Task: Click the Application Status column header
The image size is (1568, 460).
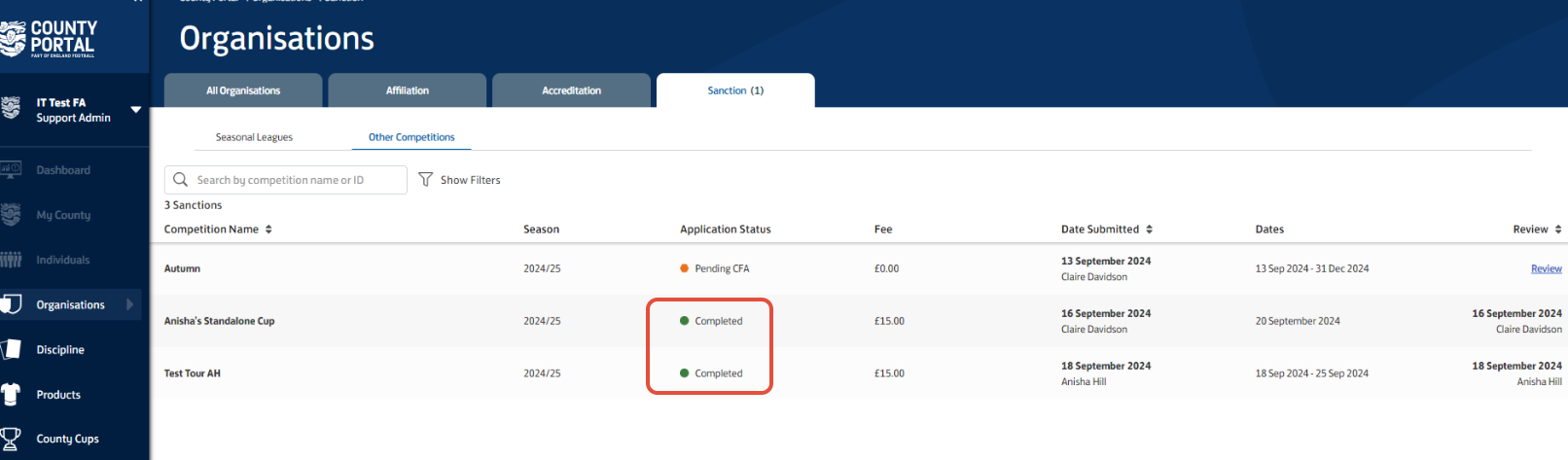Action: (x=726, y=230)
